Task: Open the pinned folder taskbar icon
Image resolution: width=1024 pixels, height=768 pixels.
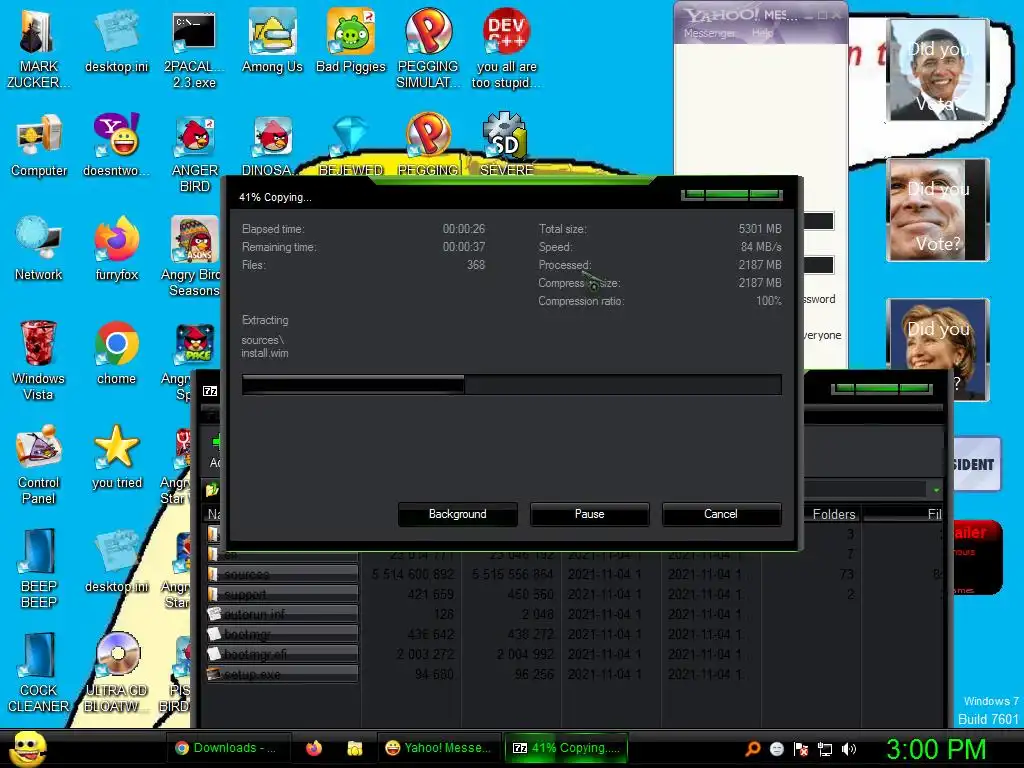Action: (355, 748)
